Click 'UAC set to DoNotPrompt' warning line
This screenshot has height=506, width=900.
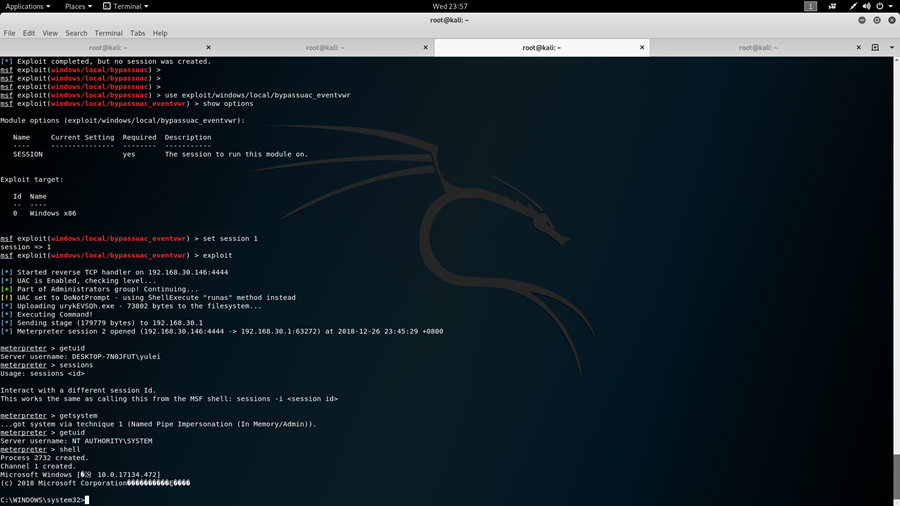[148, 298]
